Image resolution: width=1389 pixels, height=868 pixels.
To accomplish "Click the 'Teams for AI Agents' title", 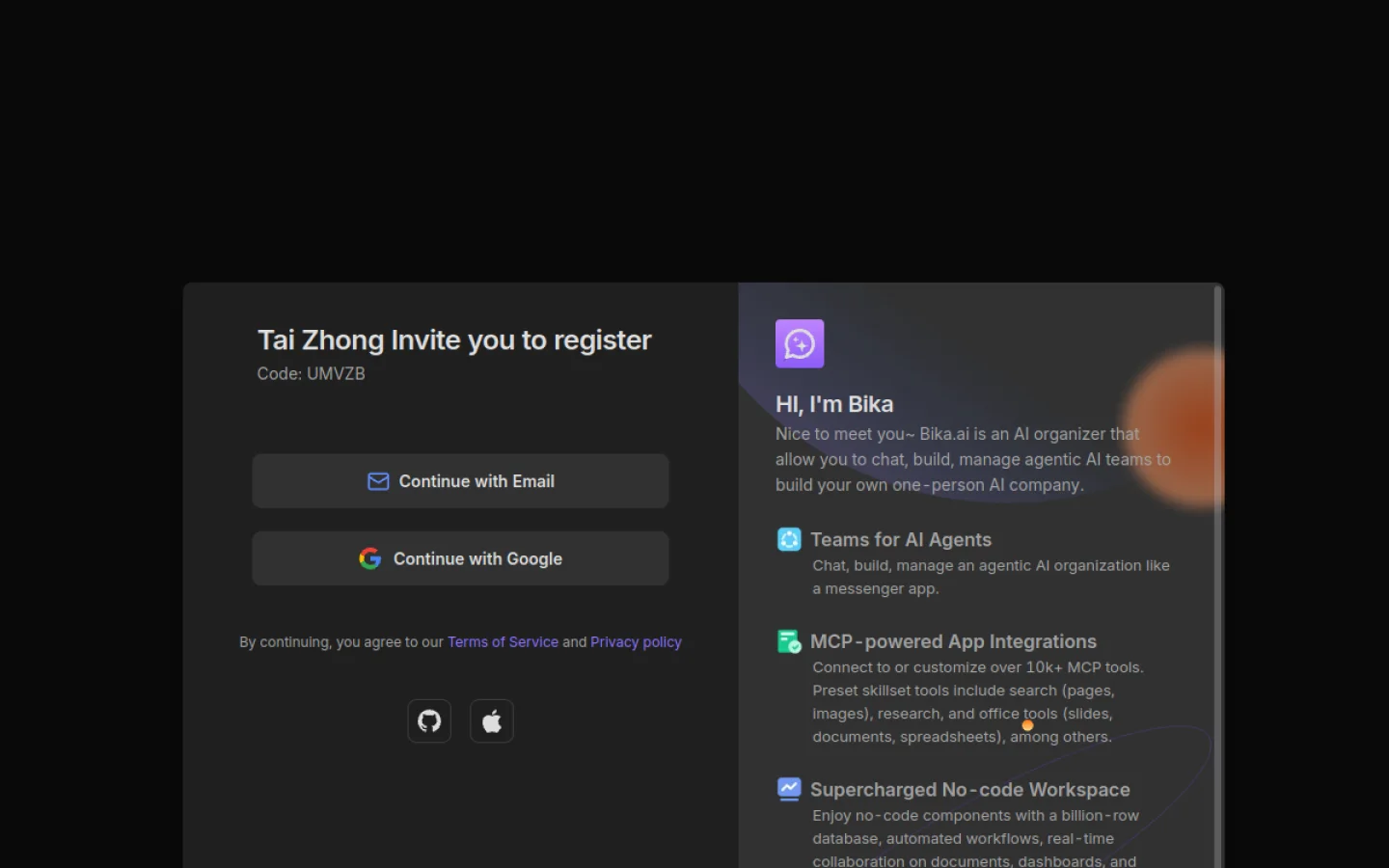I will [x=901, y=540].
